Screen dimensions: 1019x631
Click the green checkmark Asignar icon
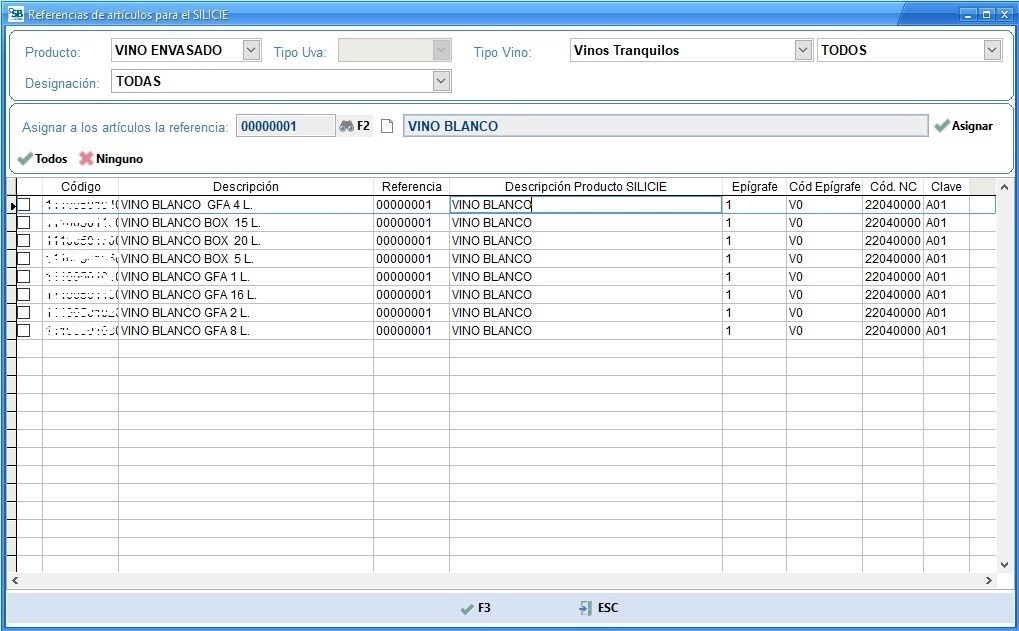942,126
